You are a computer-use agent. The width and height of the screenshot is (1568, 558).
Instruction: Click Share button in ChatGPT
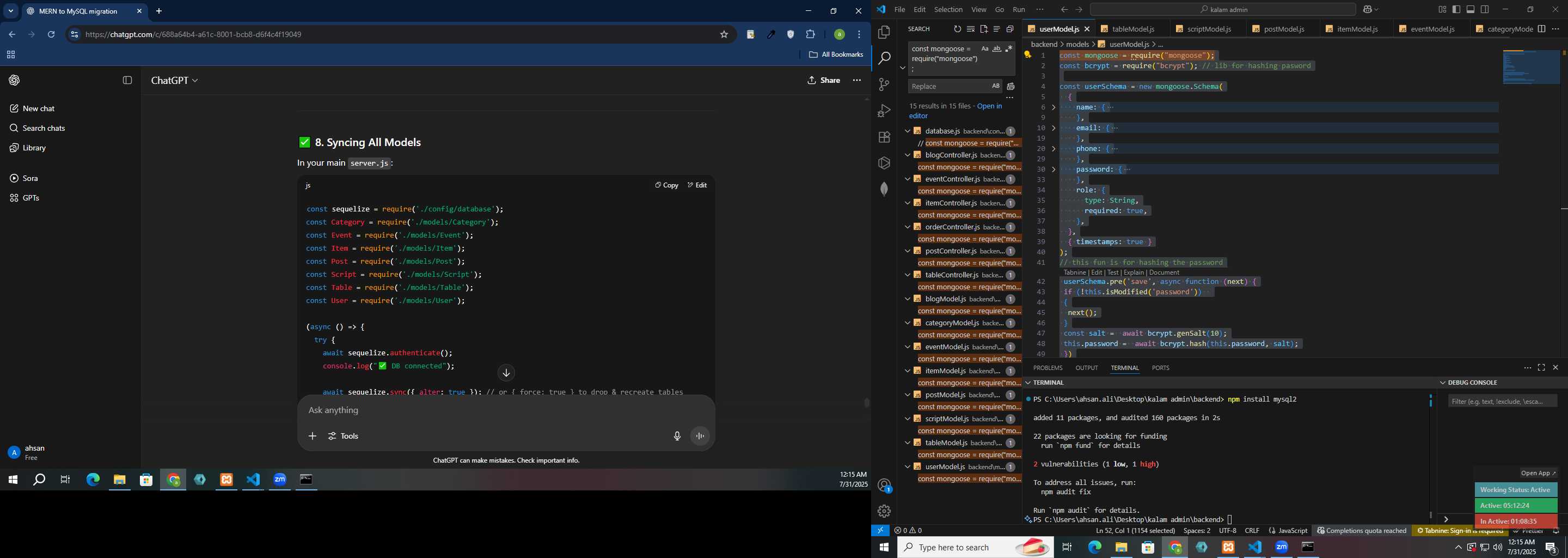[824, 81]
